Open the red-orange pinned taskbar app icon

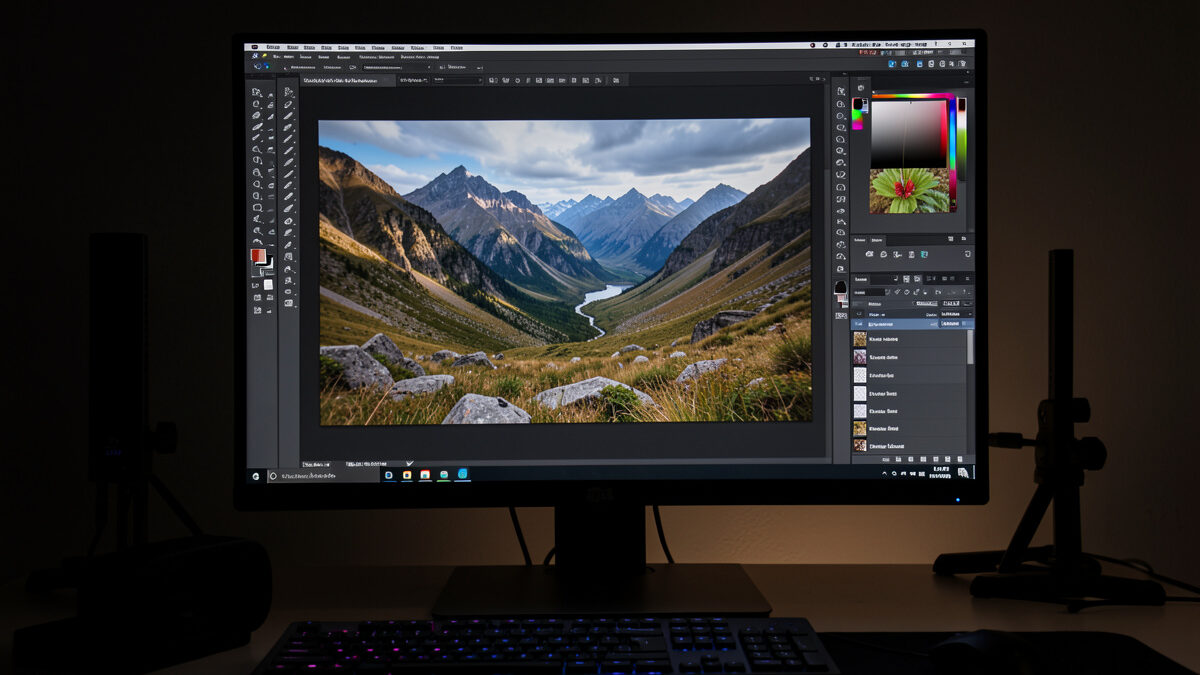coord(425,475)
